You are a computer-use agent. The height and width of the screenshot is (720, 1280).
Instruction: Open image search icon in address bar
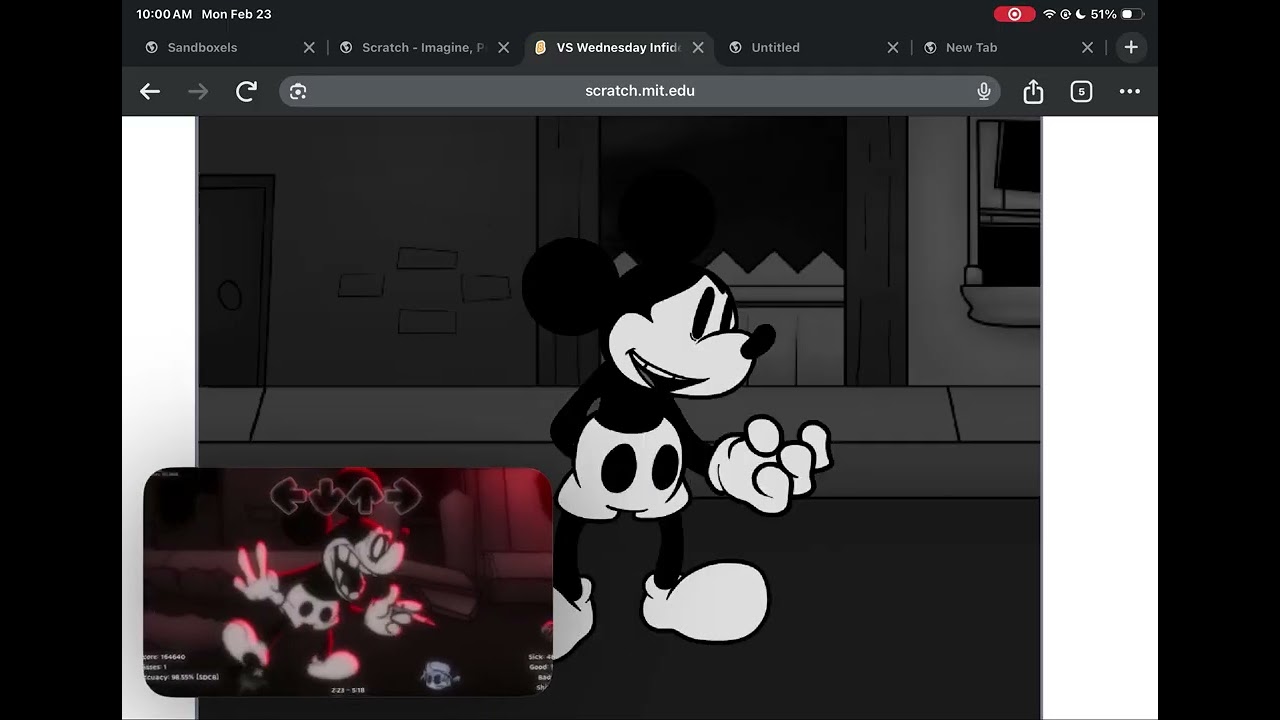tap(298, 92)
